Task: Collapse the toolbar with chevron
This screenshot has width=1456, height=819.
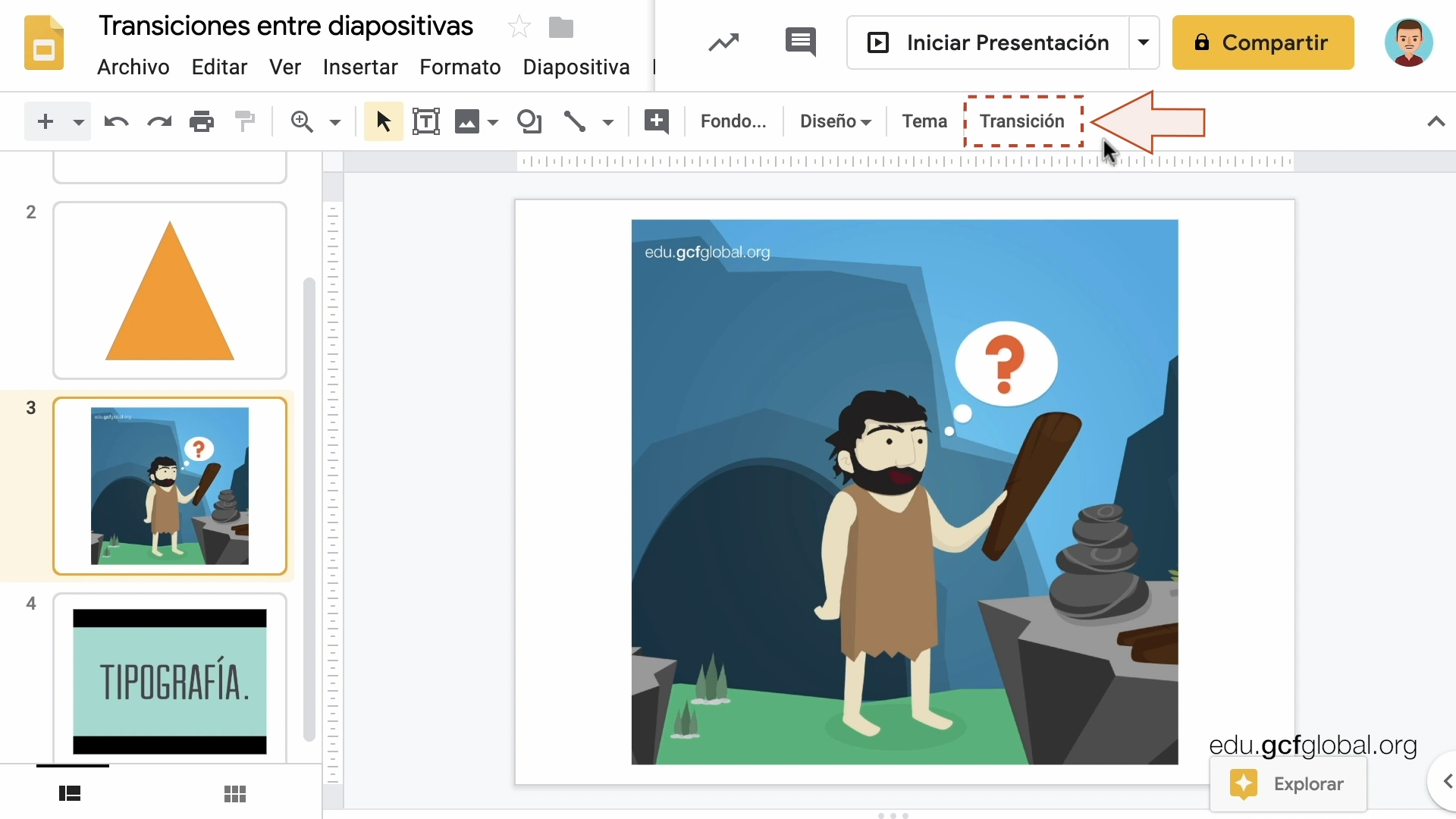Action: tap(1436, 121)
